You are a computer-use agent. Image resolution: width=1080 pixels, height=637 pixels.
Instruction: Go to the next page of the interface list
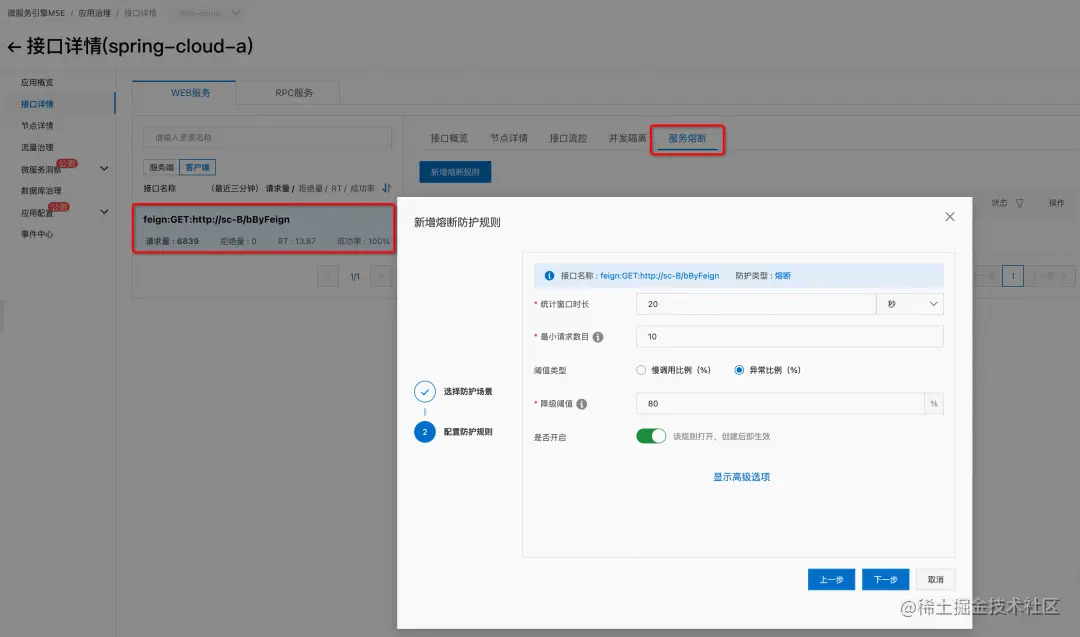380,276
